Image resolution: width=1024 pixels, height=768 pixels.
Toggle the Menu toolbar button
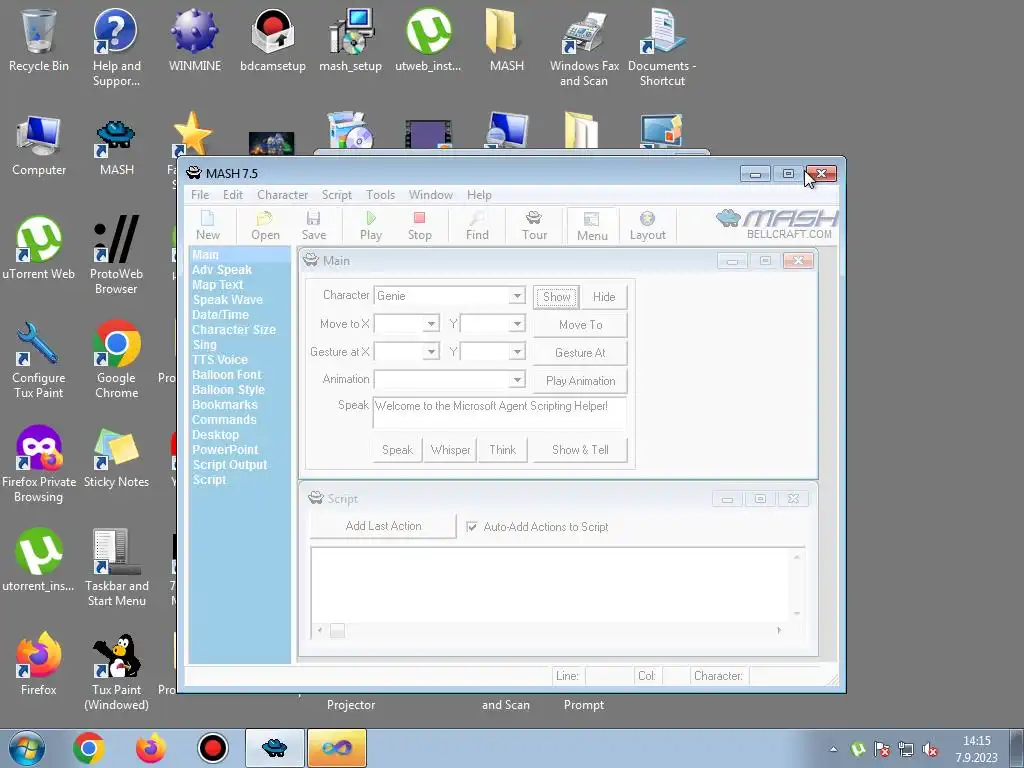tap(592, 226)
